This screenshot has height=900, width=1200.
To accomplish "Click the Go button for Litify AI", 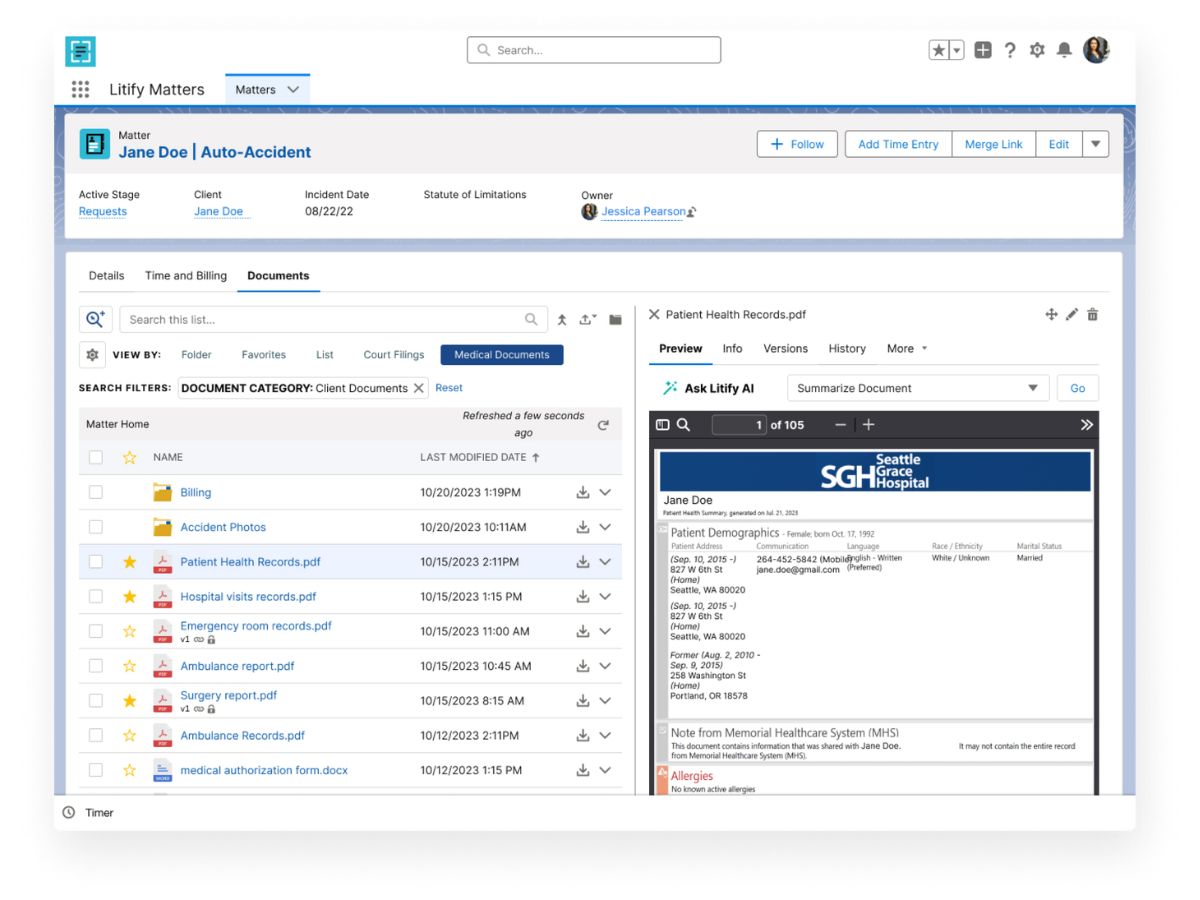I will (1078, 388).
